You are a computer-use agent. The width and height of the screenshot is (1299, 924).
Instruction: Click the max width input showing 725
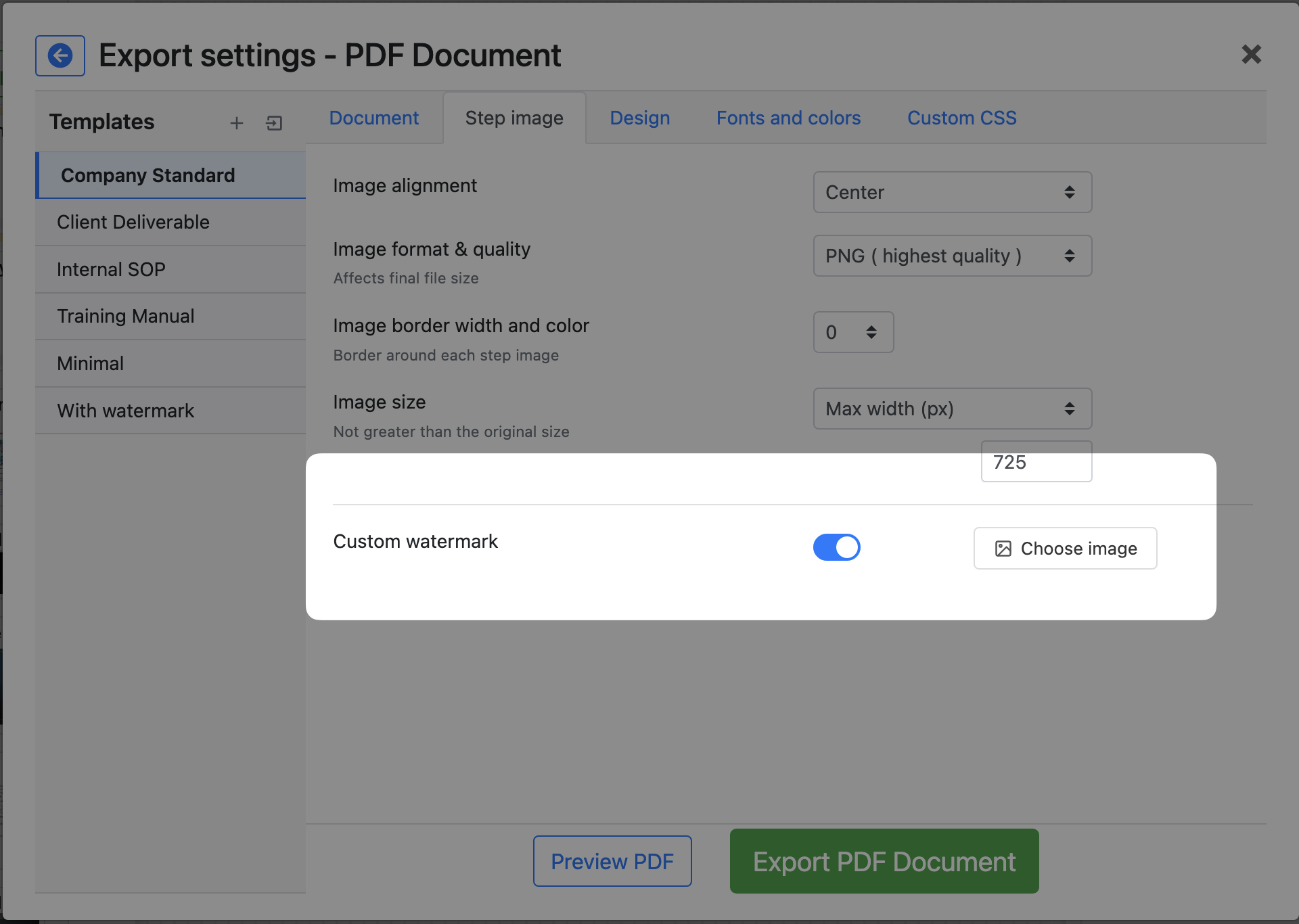(1036, 462)
